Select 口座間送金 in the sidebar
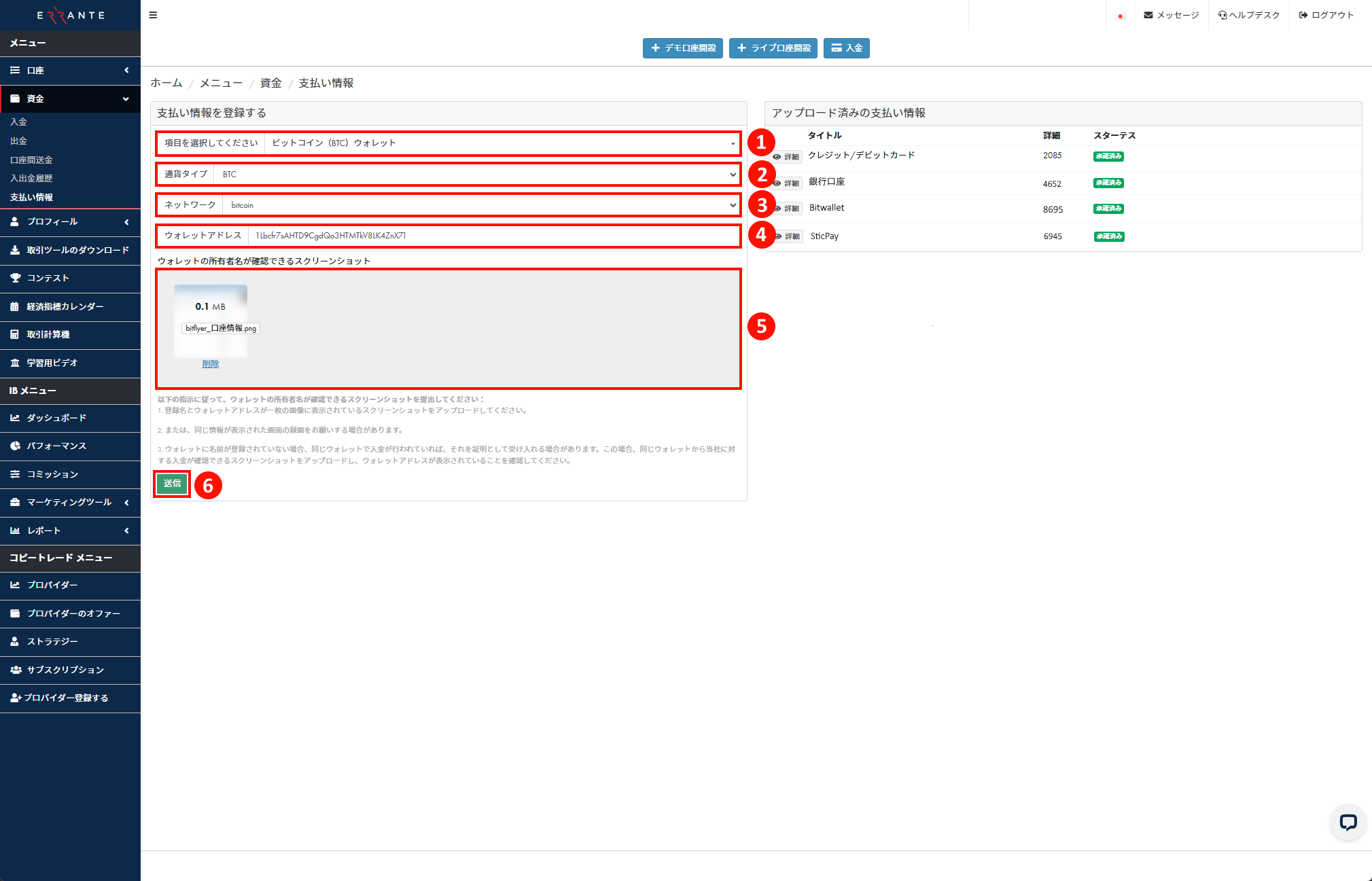This screenshot has width=1372, height=881. pyautogui.click(x=31, y=160)
